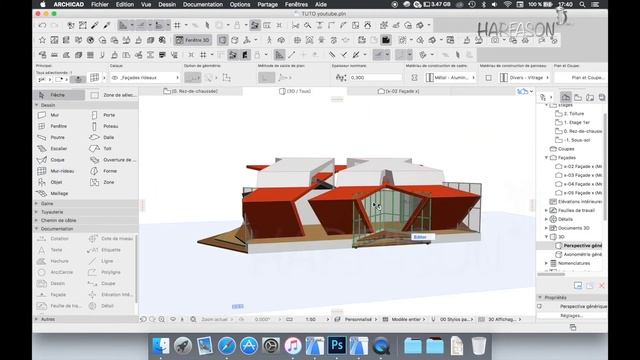Click the Personnalisé status bar option
The image size is (640, 360).
click(358, 320)
